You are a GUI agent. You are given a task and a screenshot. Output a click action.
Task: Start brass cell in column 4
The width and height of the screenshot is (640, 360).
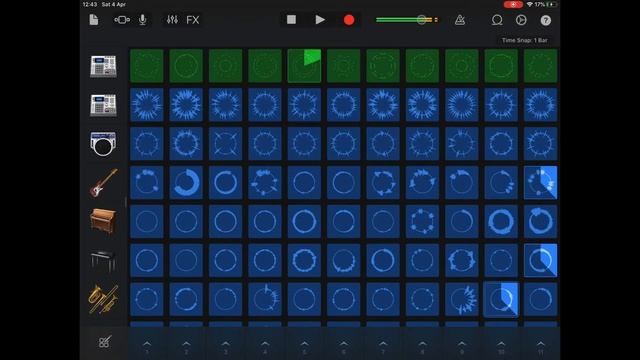265,299
